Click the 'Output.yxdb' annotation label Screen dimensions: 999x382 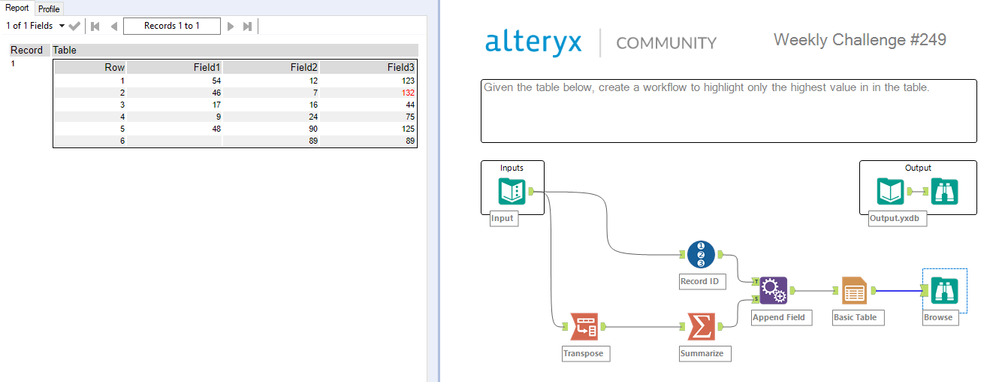897,219
